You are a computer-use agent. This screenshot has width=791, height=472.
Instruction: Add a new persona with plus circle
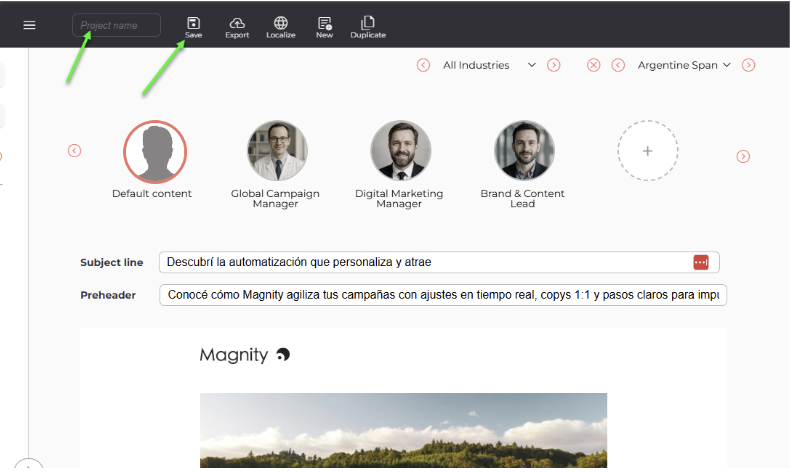[647, 151]
